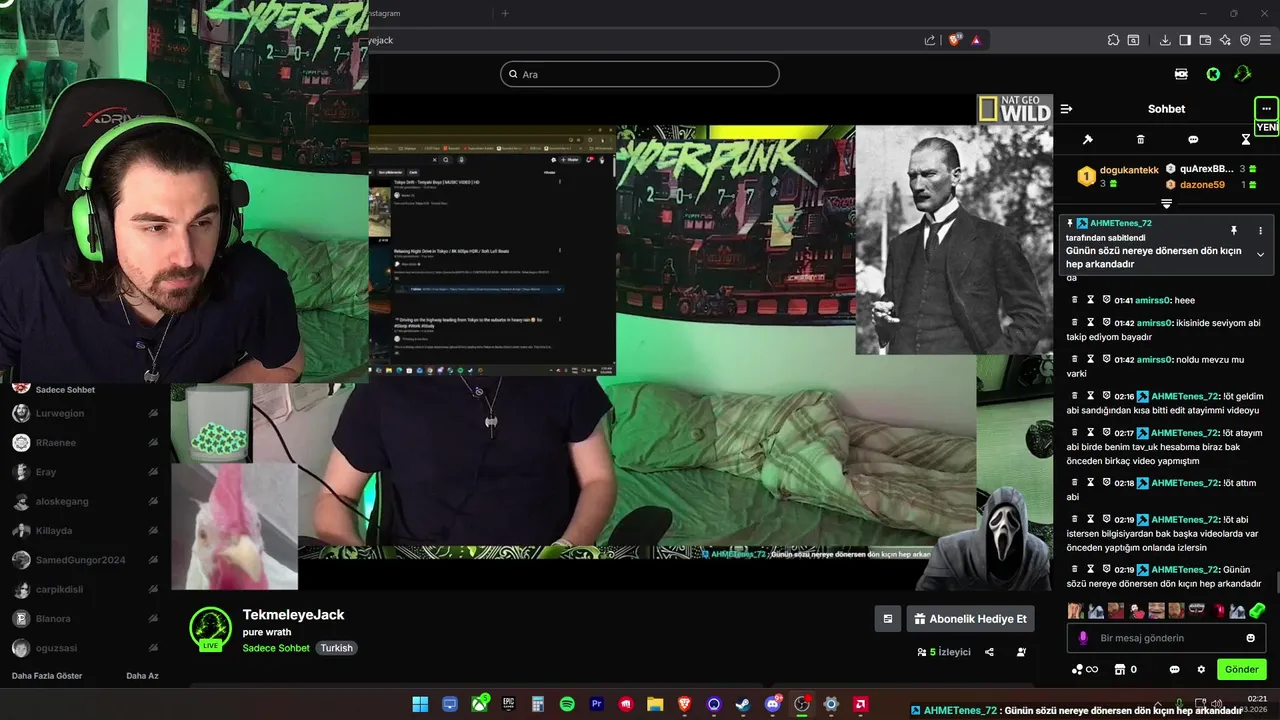Click Daha Az in sidebar
This screenshot has width=1280, height=720.
(142, 676)
